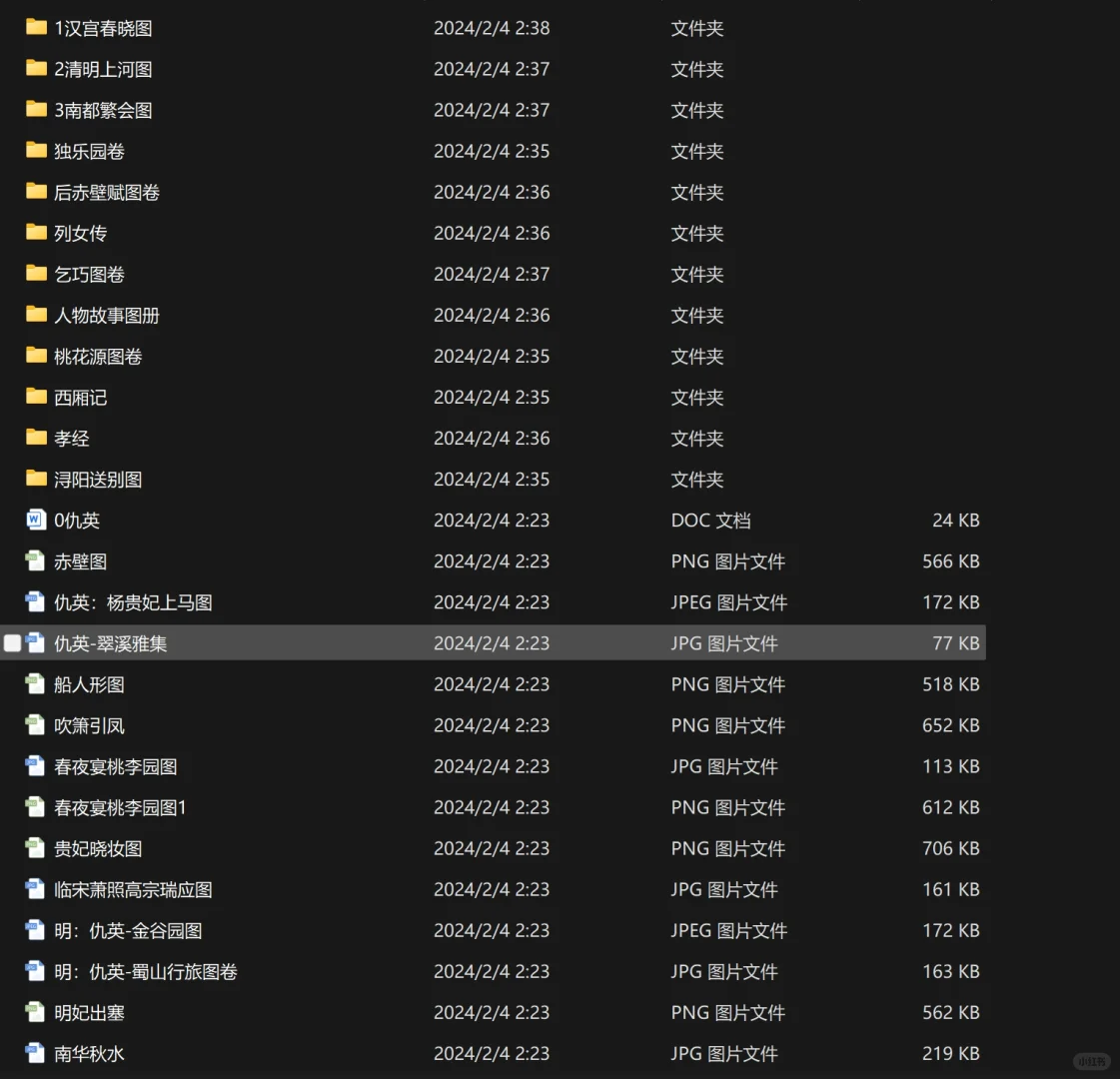This screenshot has height=1079, width=1120.
Task: Select the file name 明：仇英-蜀山行旅图卷
Action: click(146, 972)
